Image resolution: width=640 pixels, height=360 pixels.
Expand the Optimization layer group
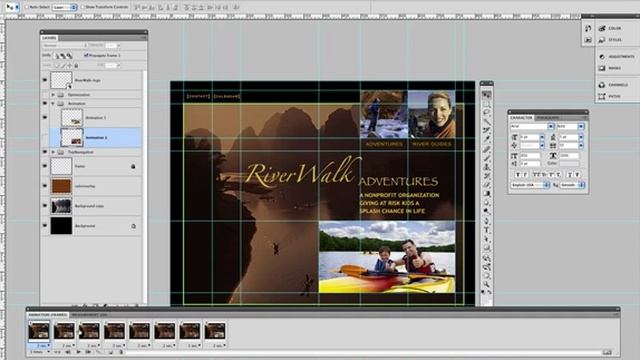[53, 95]
